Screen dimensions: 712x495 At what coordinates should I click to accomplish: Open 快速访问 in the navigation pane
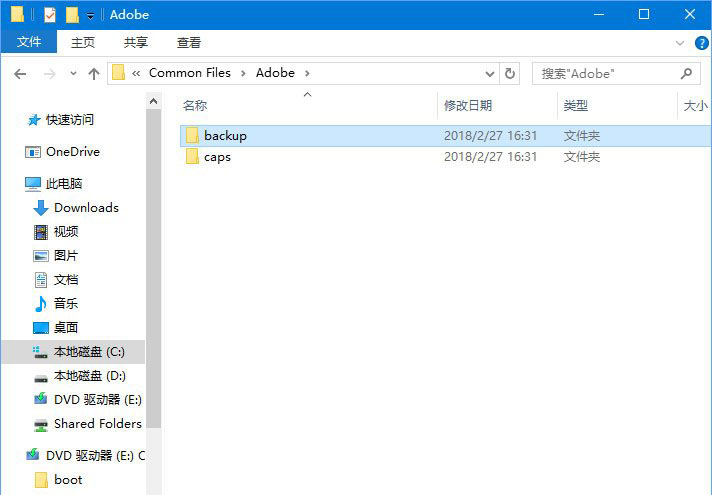pyautogui.click(x=70, y=120)
